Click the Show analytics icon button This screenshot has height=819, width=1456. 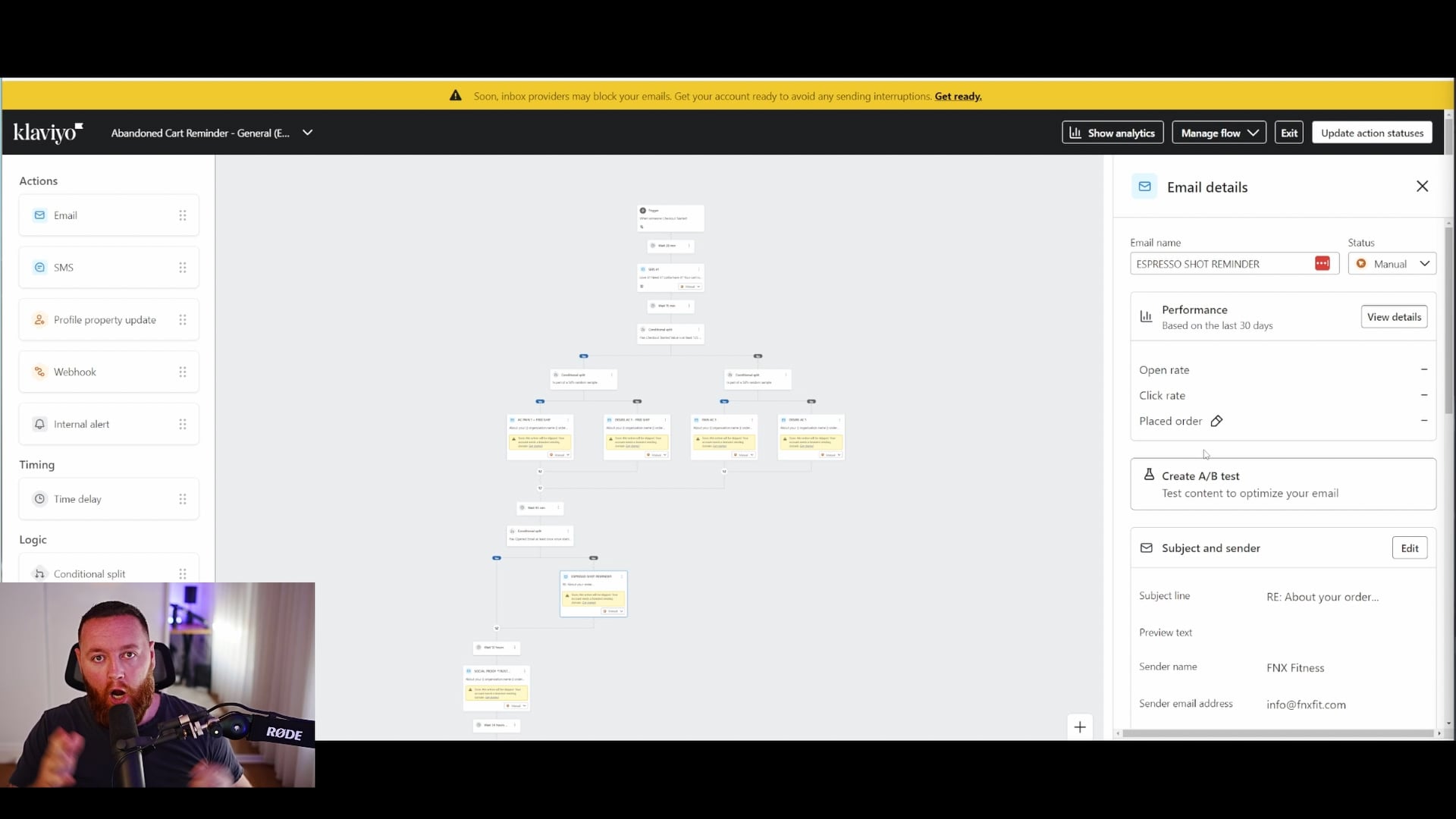1075,133
